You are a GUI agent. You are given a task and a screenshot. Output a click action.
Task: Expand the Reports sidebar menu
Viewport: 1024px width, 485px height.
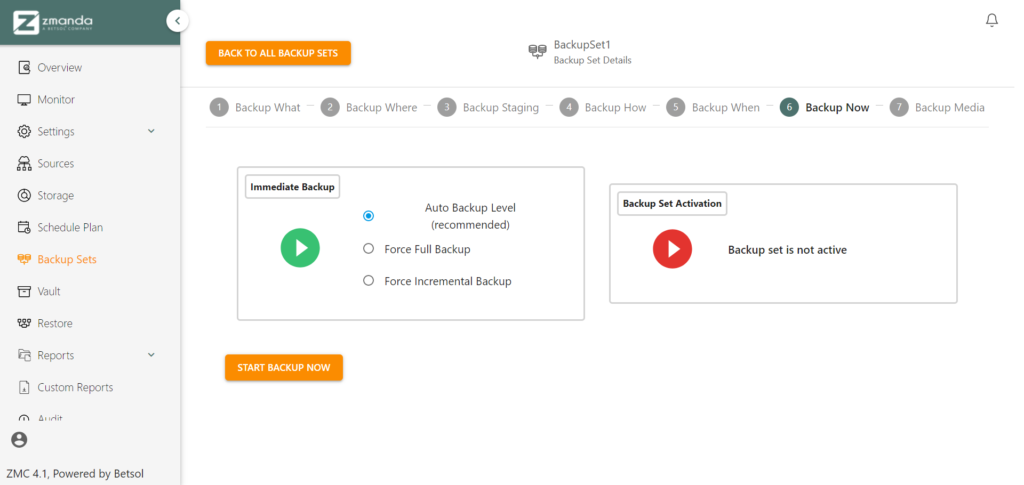point(151,355)
